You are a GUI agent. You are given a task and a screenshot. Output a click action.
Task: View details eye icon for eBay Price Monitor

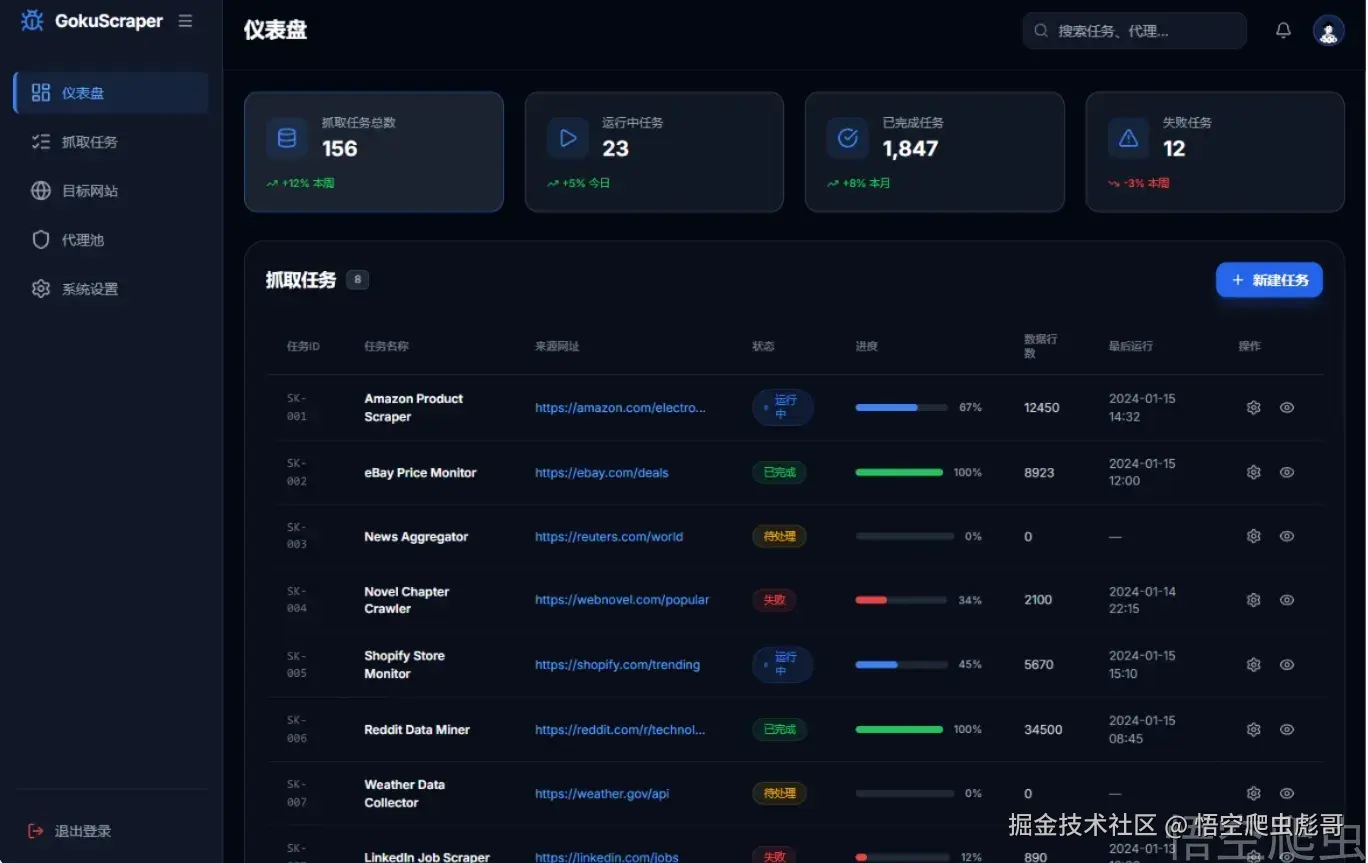click(x=1287, y=472)
